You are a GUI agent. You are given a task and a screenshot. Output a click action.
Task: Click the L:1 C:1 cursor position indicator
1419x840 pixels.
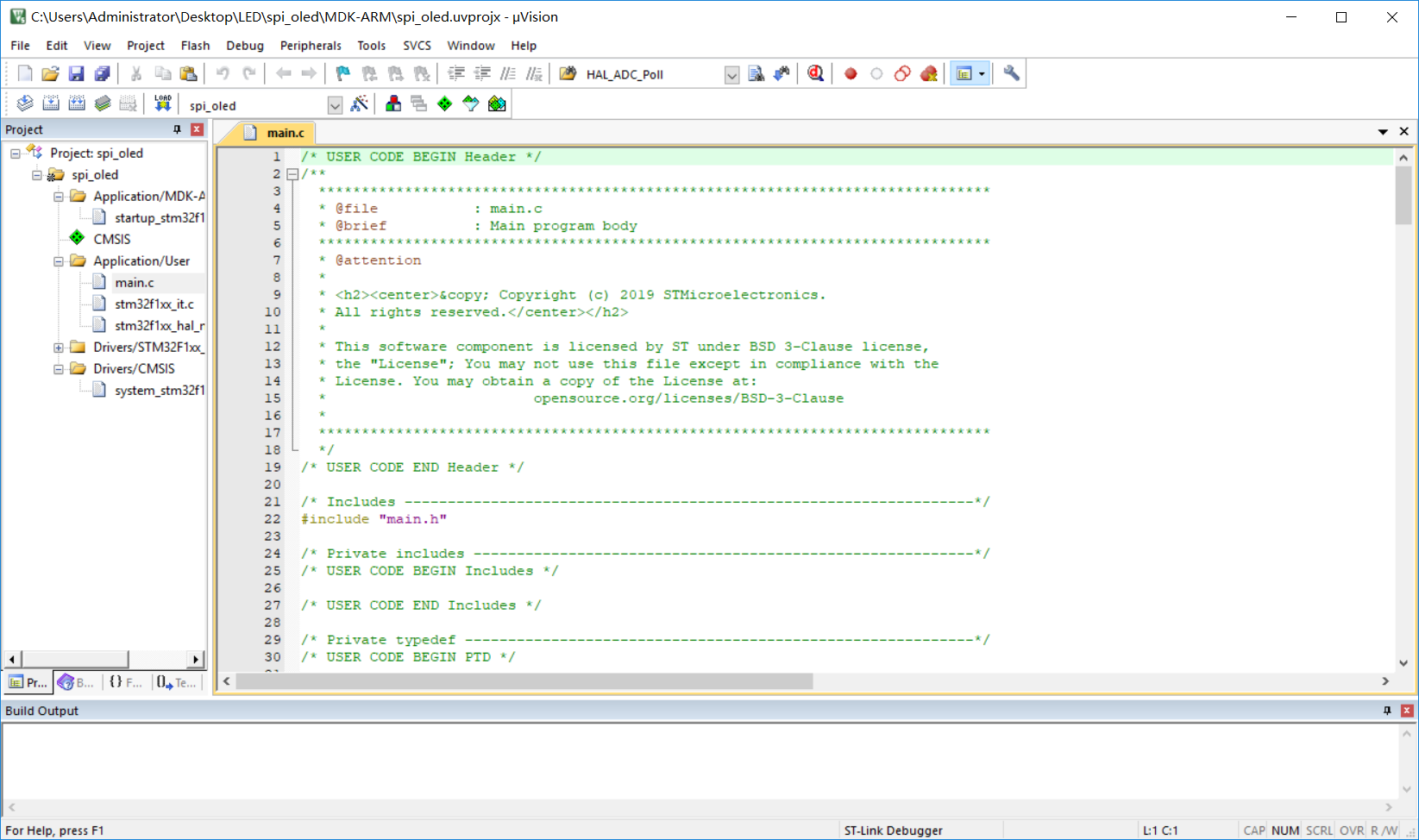coord(1160,831)
